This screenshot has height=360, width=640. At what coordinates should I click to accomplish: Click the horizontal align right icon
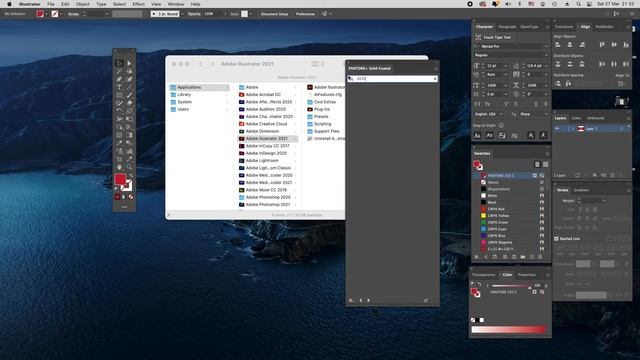pyautogui.click(x=582, y=44)
